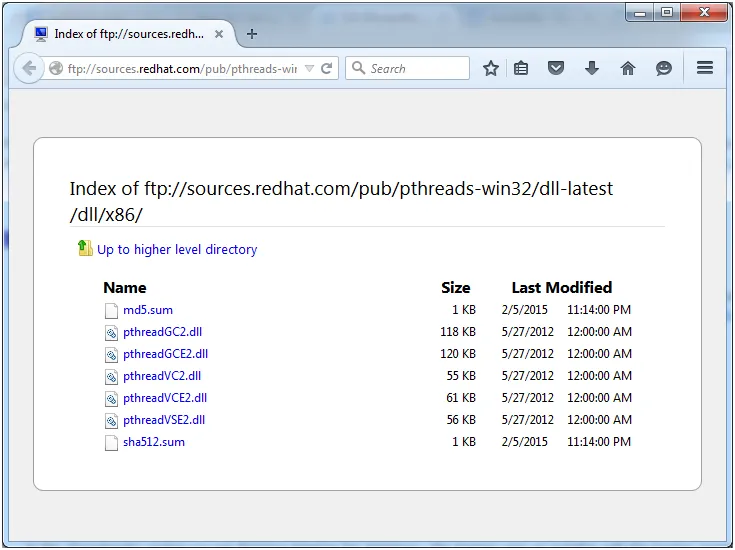Click the 118 KB size value
Image resolution: width=735 pixels, height=550 pixels.
coord(458,332)
